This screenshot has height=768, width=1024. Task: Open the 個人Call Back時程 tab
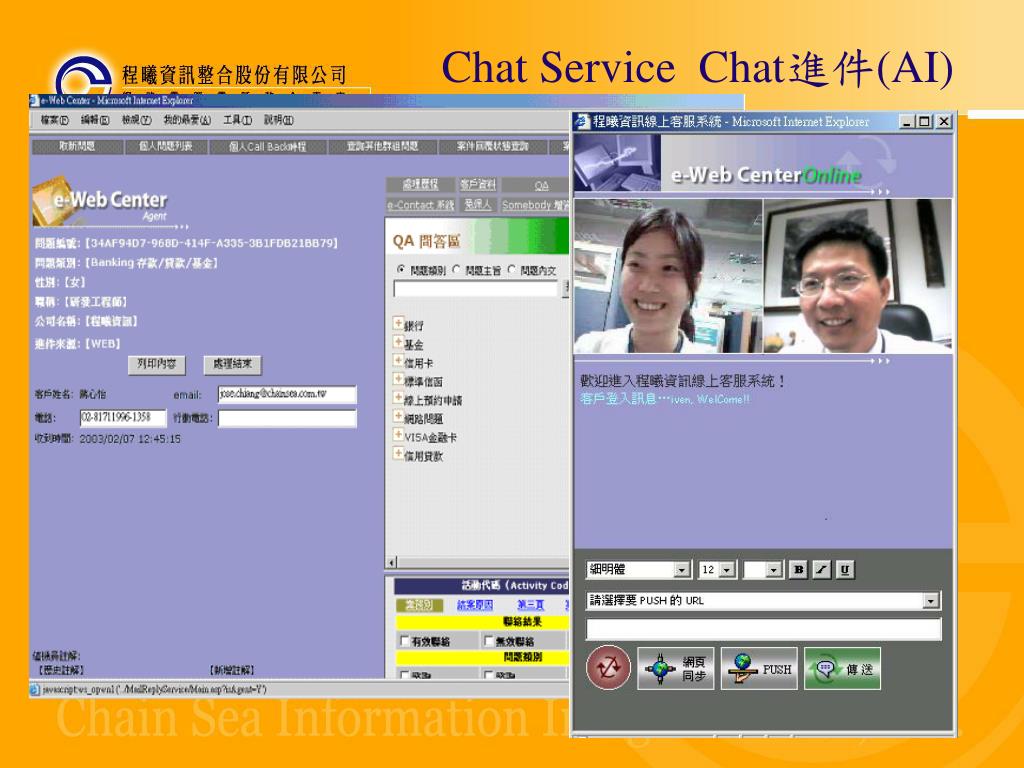[x=267, y=146]
